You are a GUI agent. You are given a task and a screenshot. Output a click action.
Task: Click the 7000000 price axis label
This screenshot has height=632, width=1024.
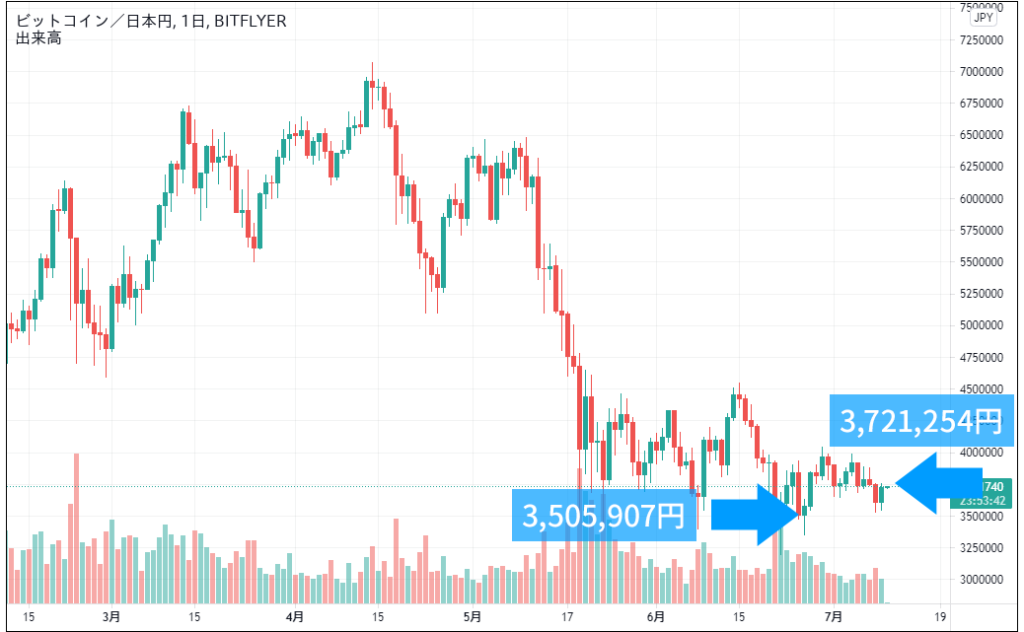(982, 72)
